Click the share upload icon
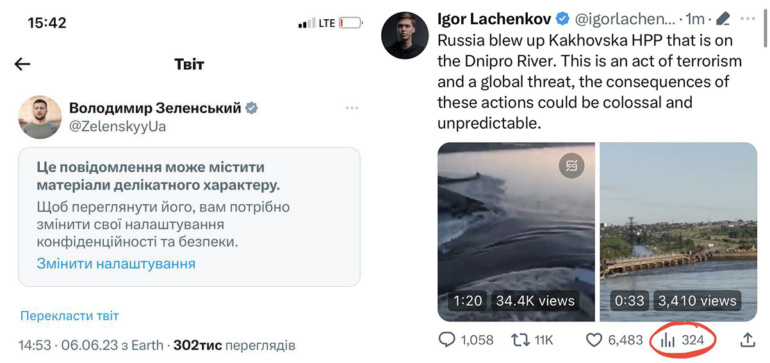 (747, 339)
